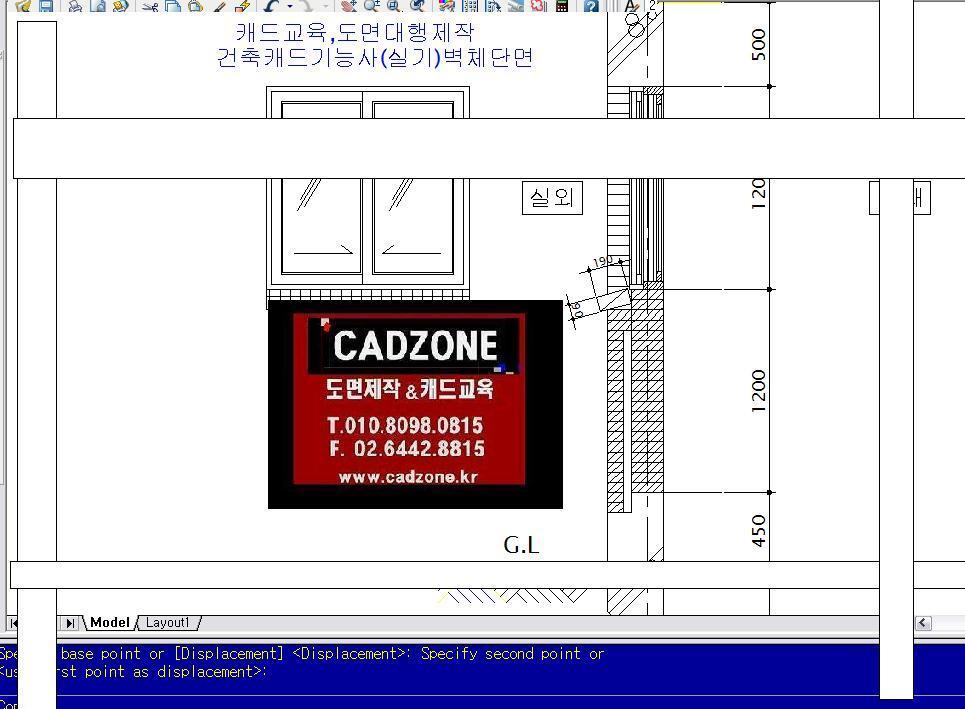Open Help with the question mark icon
Viewport: 965px width, 709px height.
click(x=591, y=6)
